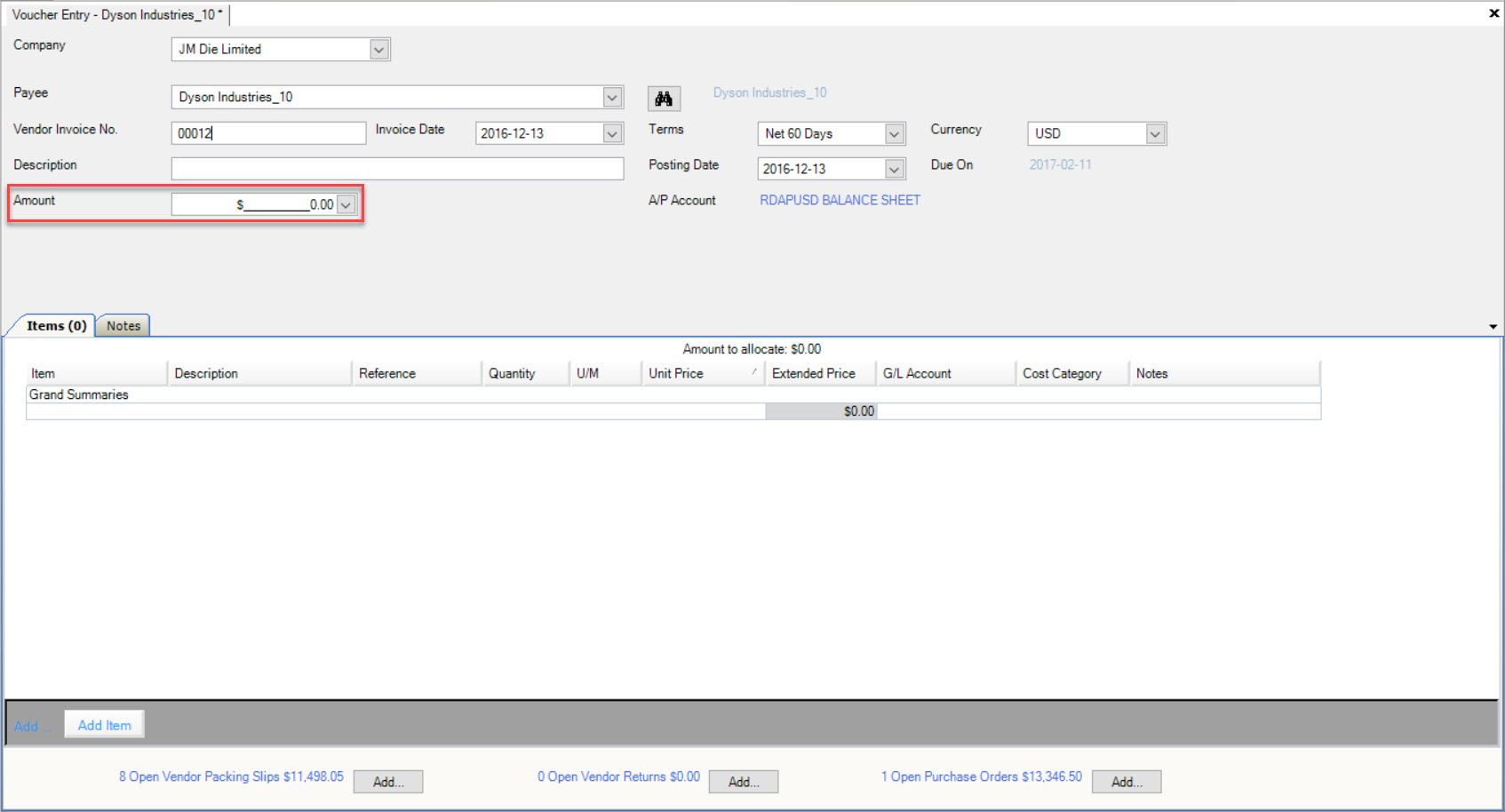This screenshot has width=1505, height=812.
Task: Sort by the Item column header
Action: [97, 373]
